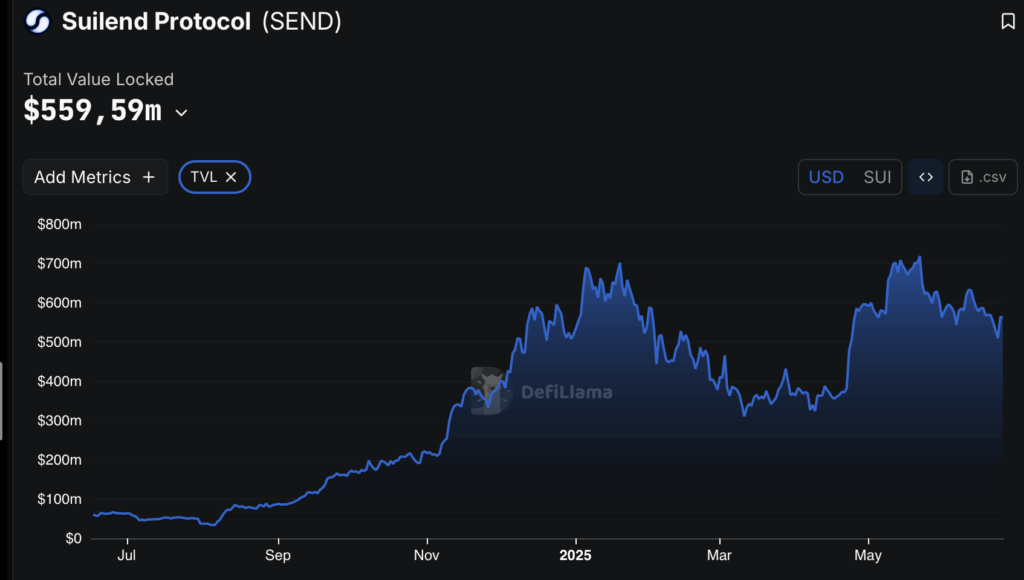Click the Total Value Locked label
Screen dimensions: 1024x580
pos(99,80)
